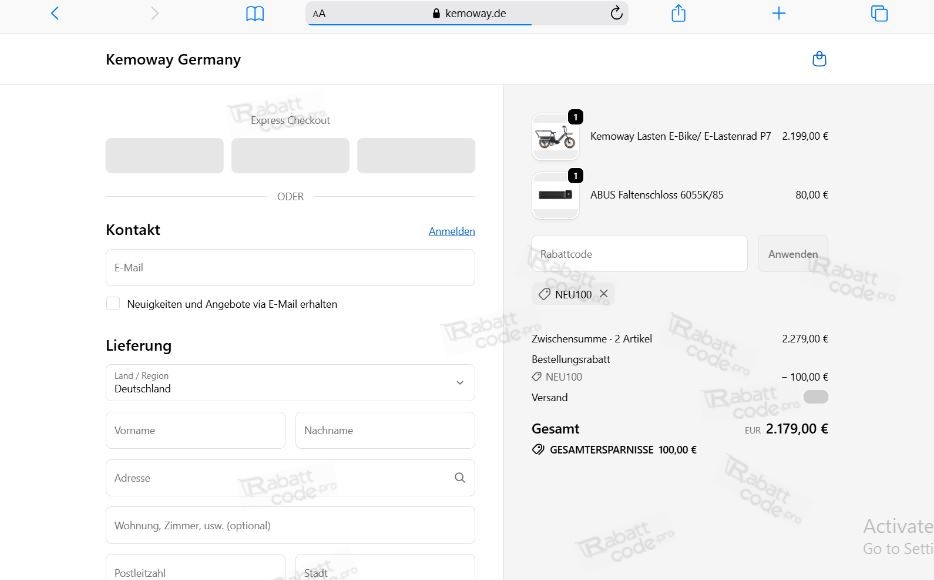Click the Anmelden login link

452,231
